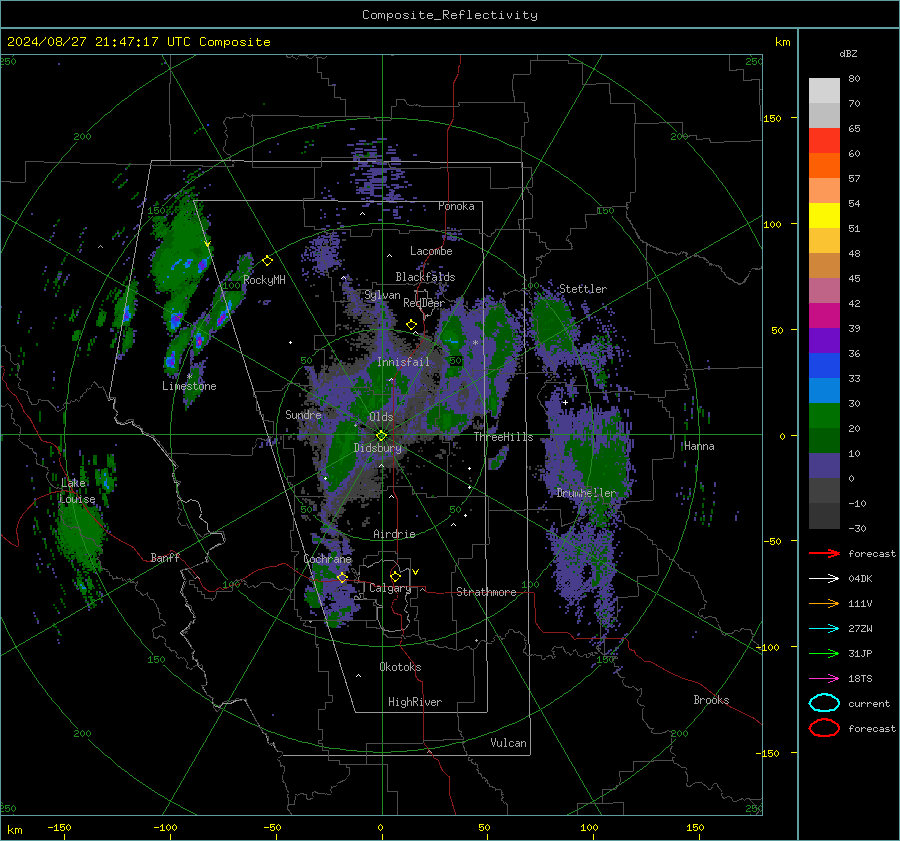This screenshot has width=900, height=841.
Task: Select the Drumheller city label
Action: [x=586, y=493]
